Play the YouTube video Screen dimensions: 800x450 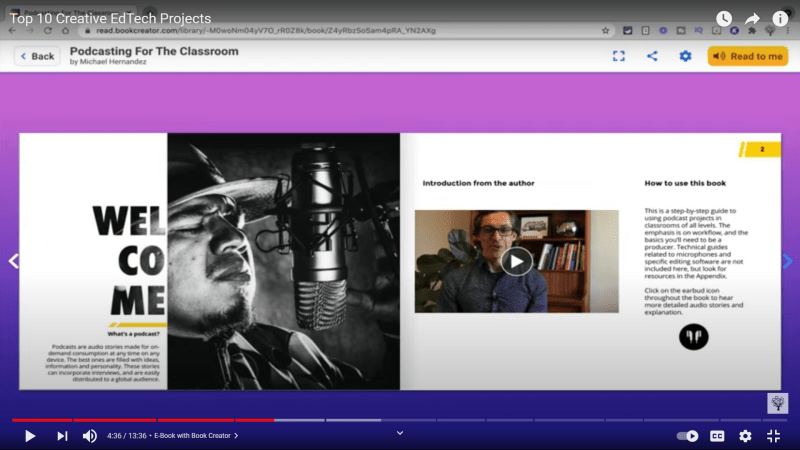coord(30,436)
